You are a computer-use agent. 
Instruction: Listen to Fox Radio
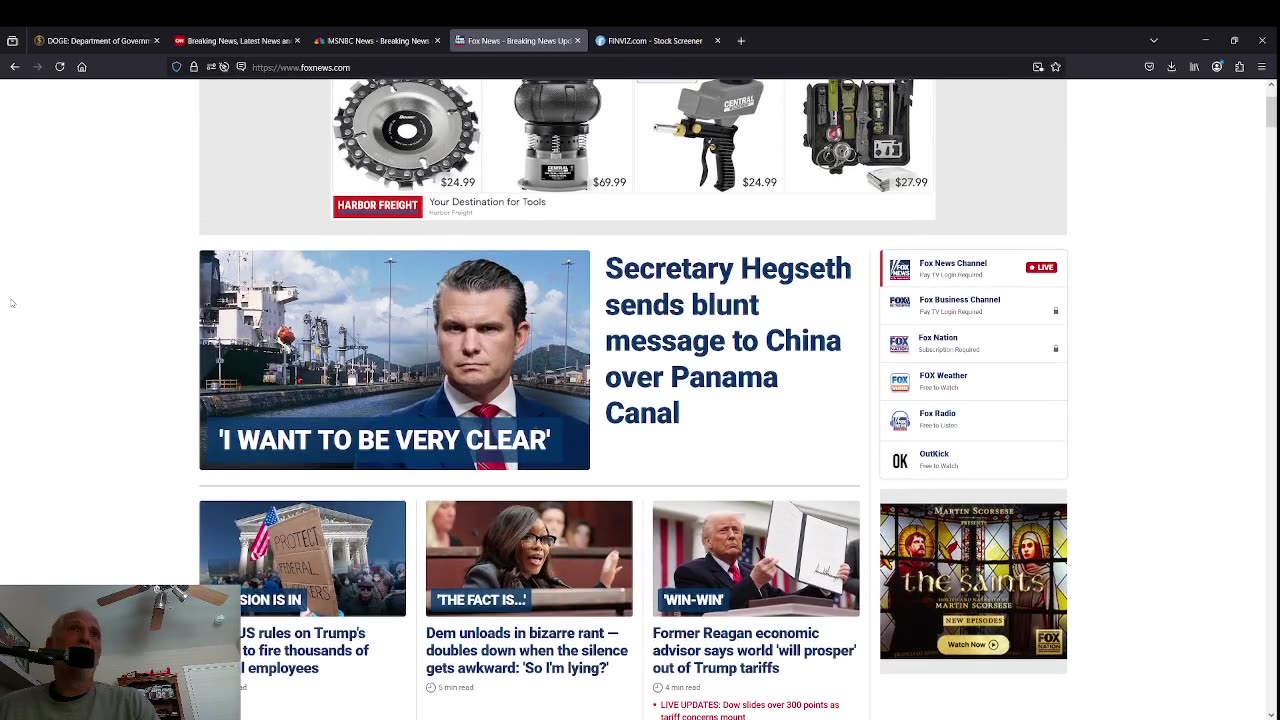pyautogui.click(x=972, y=419)
